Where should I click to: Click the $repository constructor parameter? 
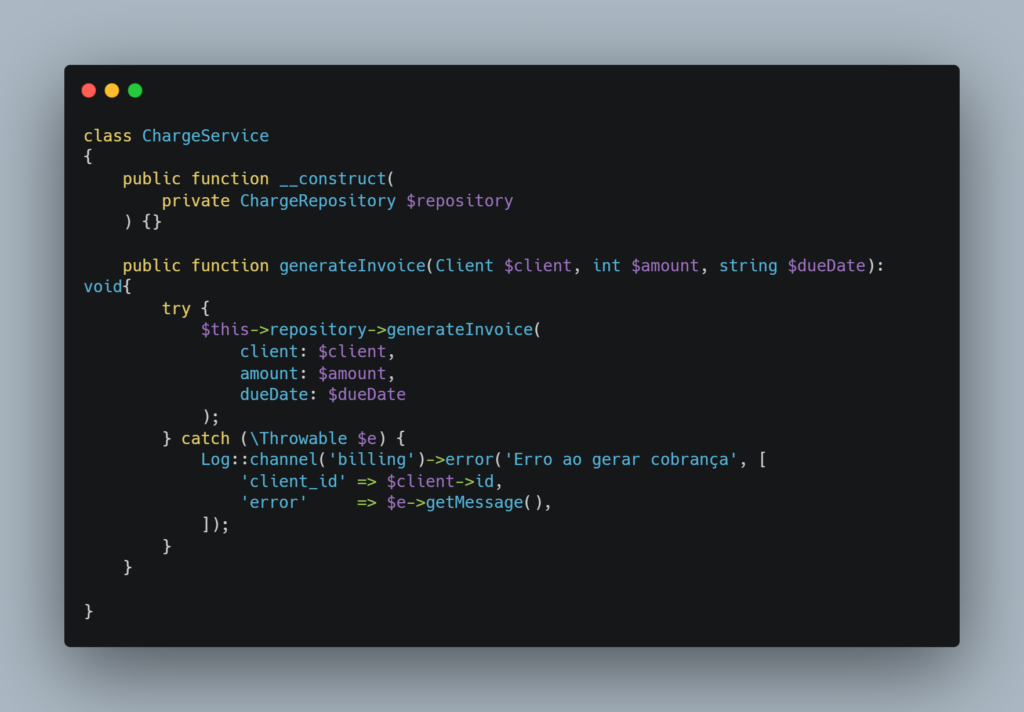tap(460, 201)
